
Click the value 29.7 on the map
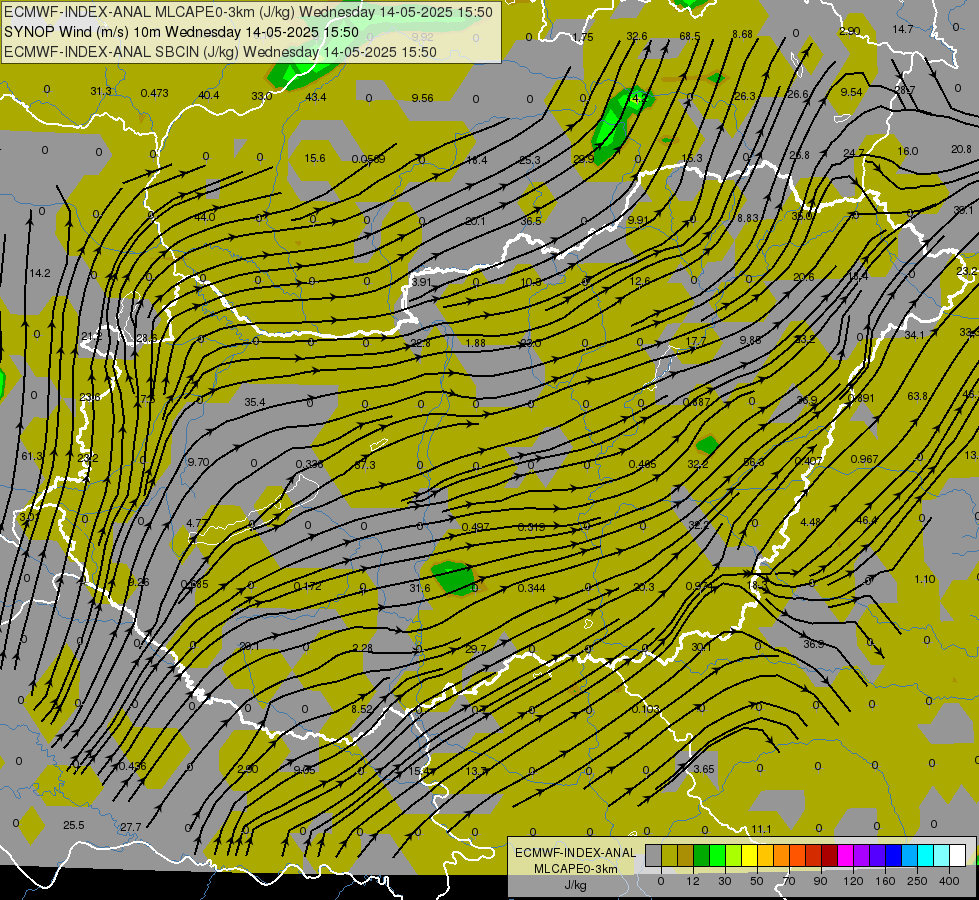pos(475,649)
